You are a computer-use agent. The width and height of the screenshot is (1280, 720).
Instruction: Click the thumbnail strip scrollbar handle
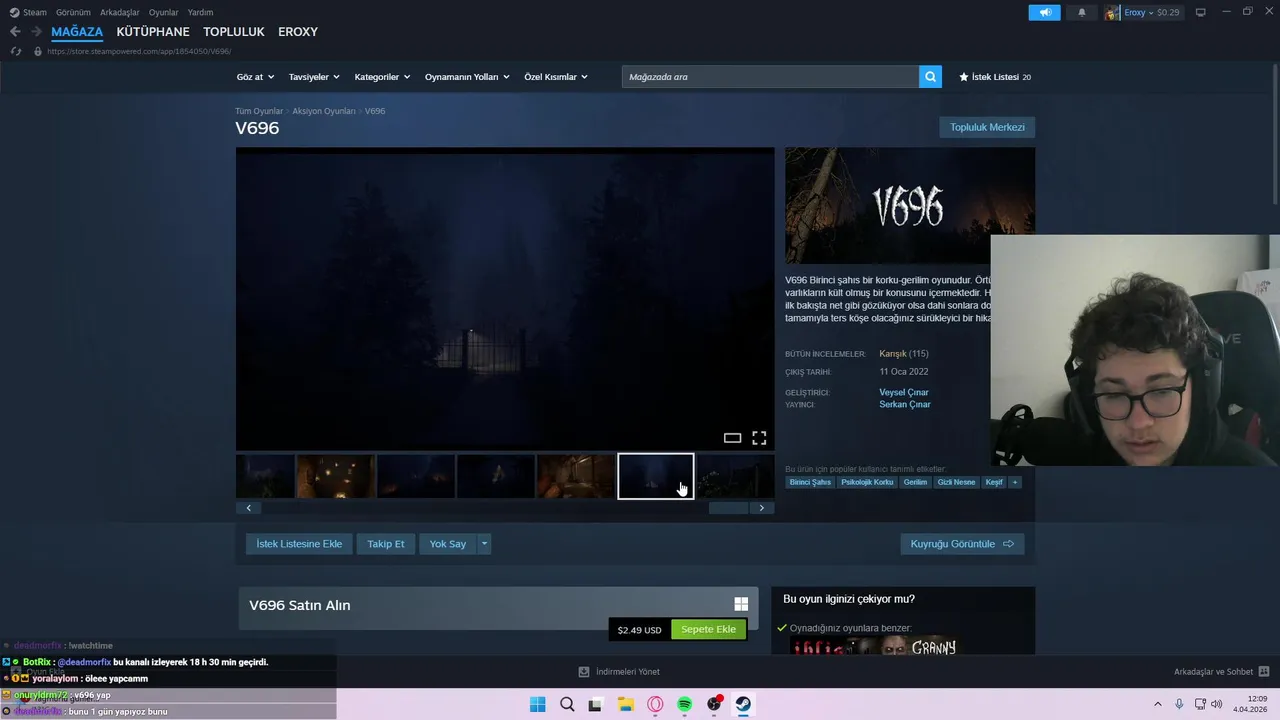[x=728, y=508]
